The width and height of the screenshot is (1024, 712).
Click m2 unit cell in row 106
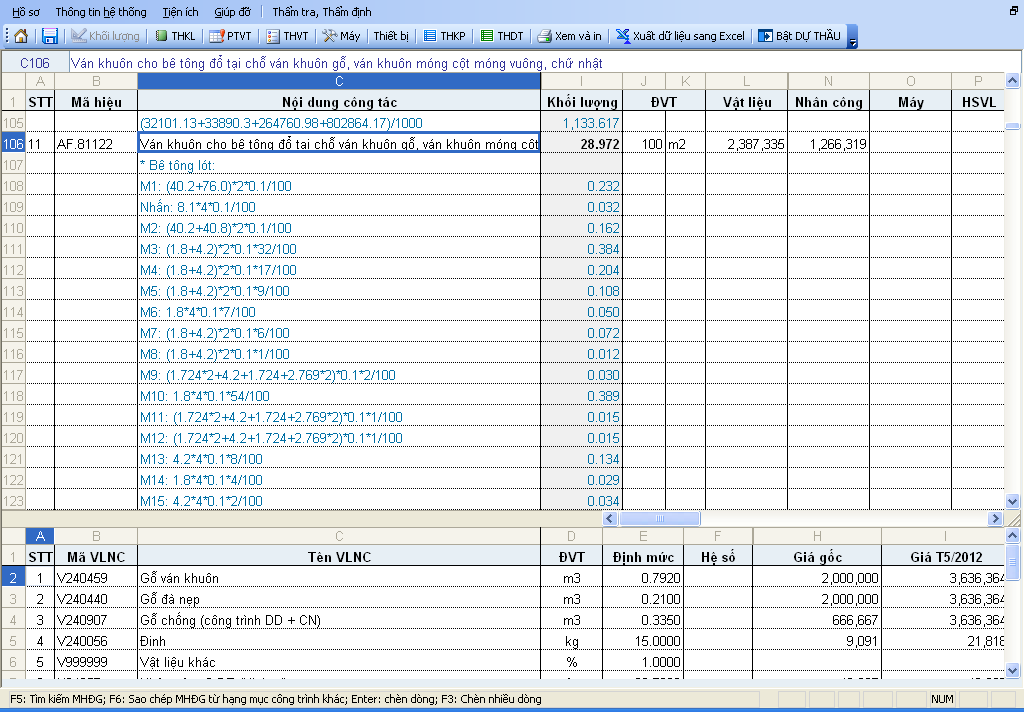click(x=685, y=144)
